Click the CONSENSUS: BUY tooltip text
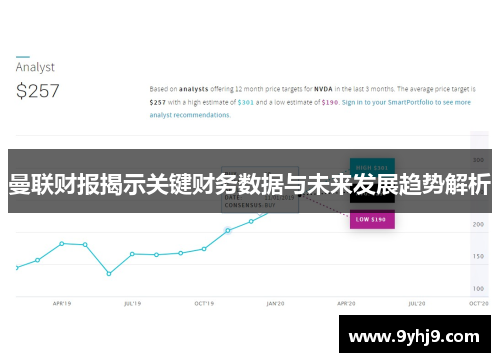This screenshot has height=362, width=500. tap(250, 205)
